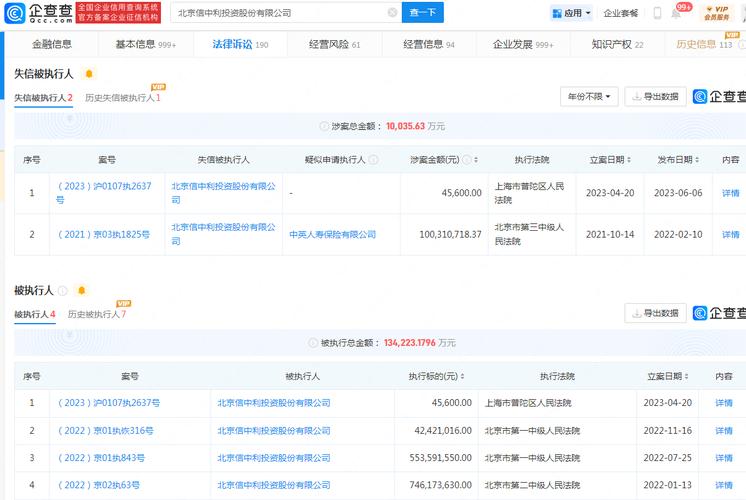Clear the search box with the X icon
Image resolution: width=746 pixels, height=500 pixels.
click(393, 13)
